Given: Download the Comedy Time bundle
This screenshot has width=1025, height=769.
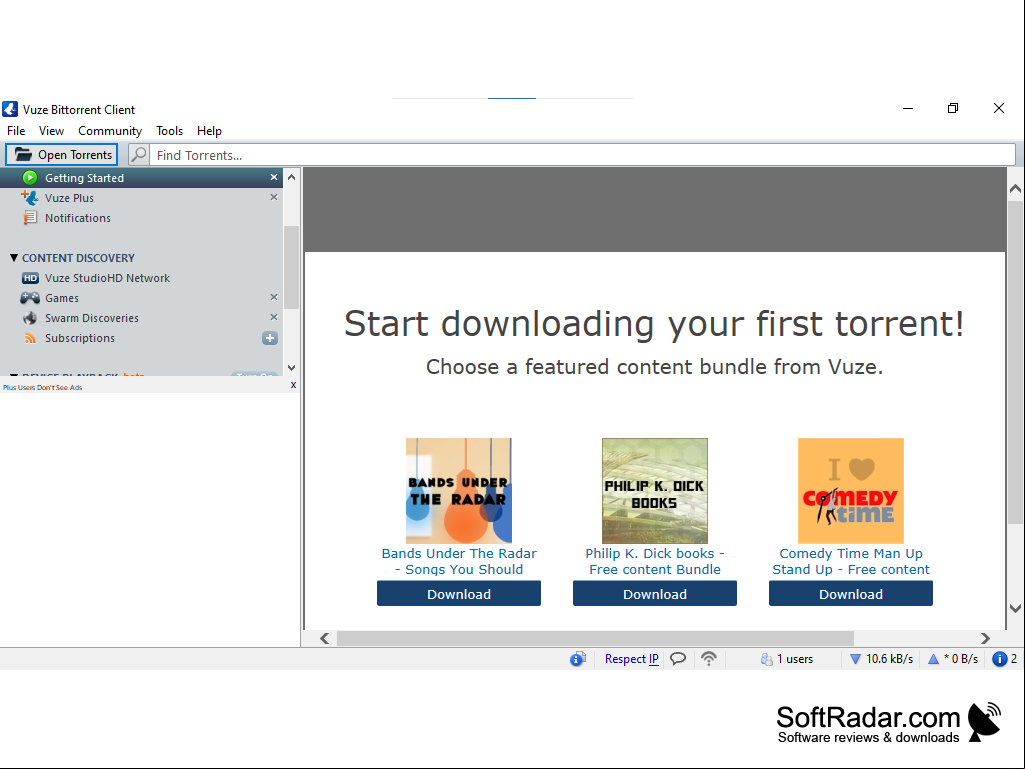Looking at the screenshot, I should pos(851,594).
